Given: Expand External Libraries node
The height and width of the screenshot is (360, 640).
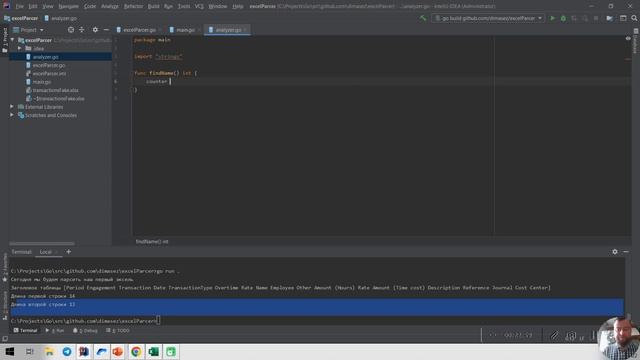Looking at the screenshot, I should [x=12, y=107].
